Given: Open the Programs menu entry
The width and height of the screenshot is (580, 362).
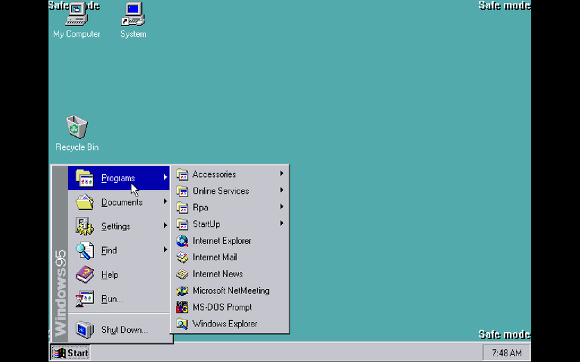Looking at the screenshot, I should click(119, 178).
